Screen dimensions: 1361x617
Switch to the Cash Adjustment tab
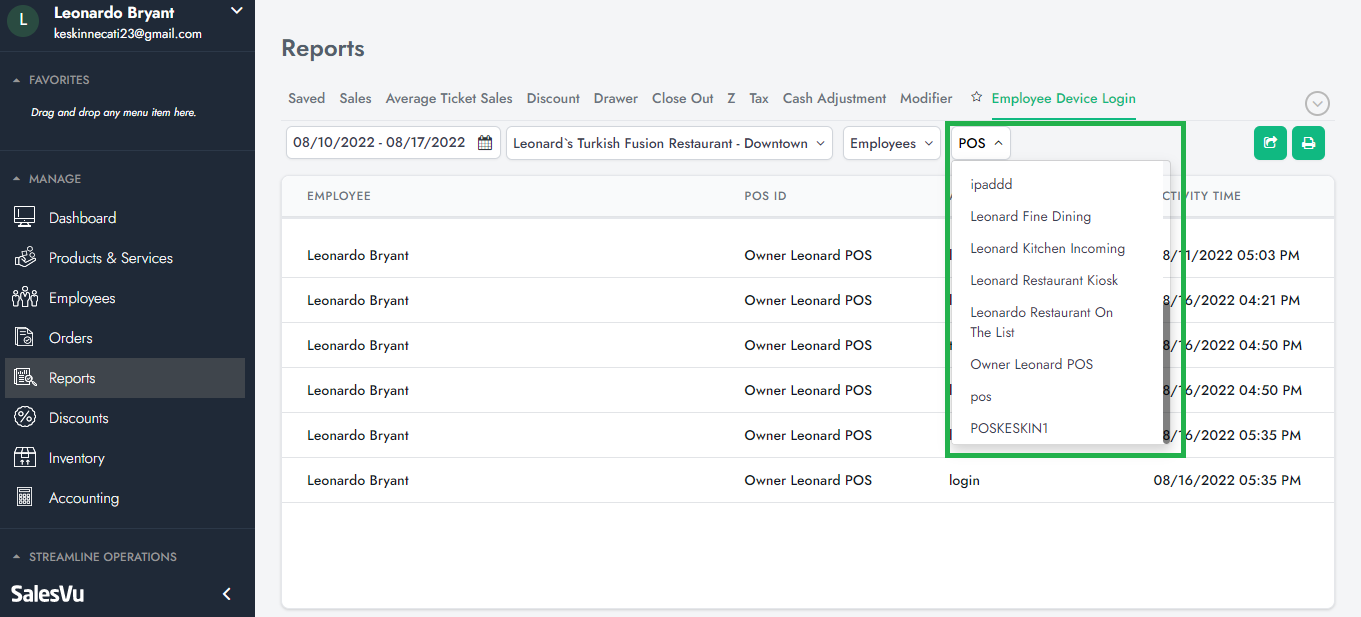(x=834, y=98)
